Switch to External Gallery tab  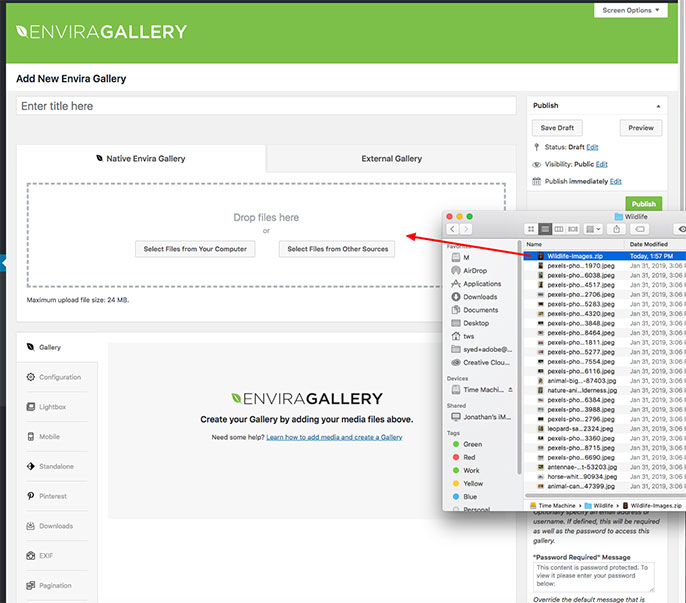391,158
